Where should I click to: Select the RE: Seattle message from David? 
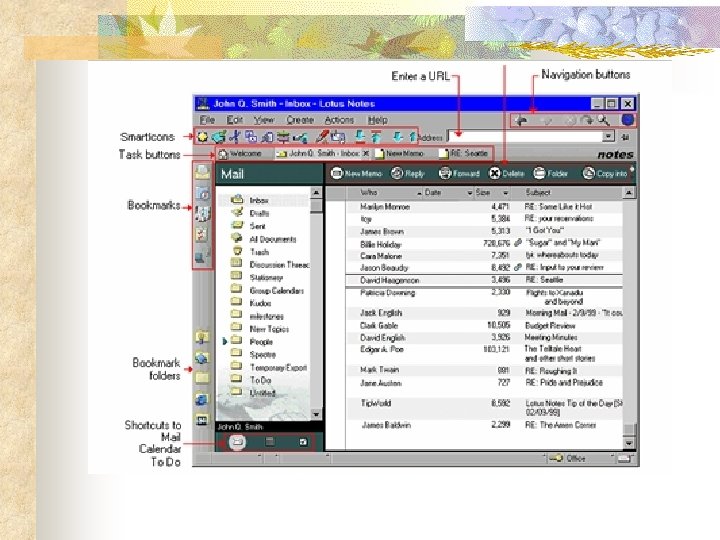tap(484, 280)
